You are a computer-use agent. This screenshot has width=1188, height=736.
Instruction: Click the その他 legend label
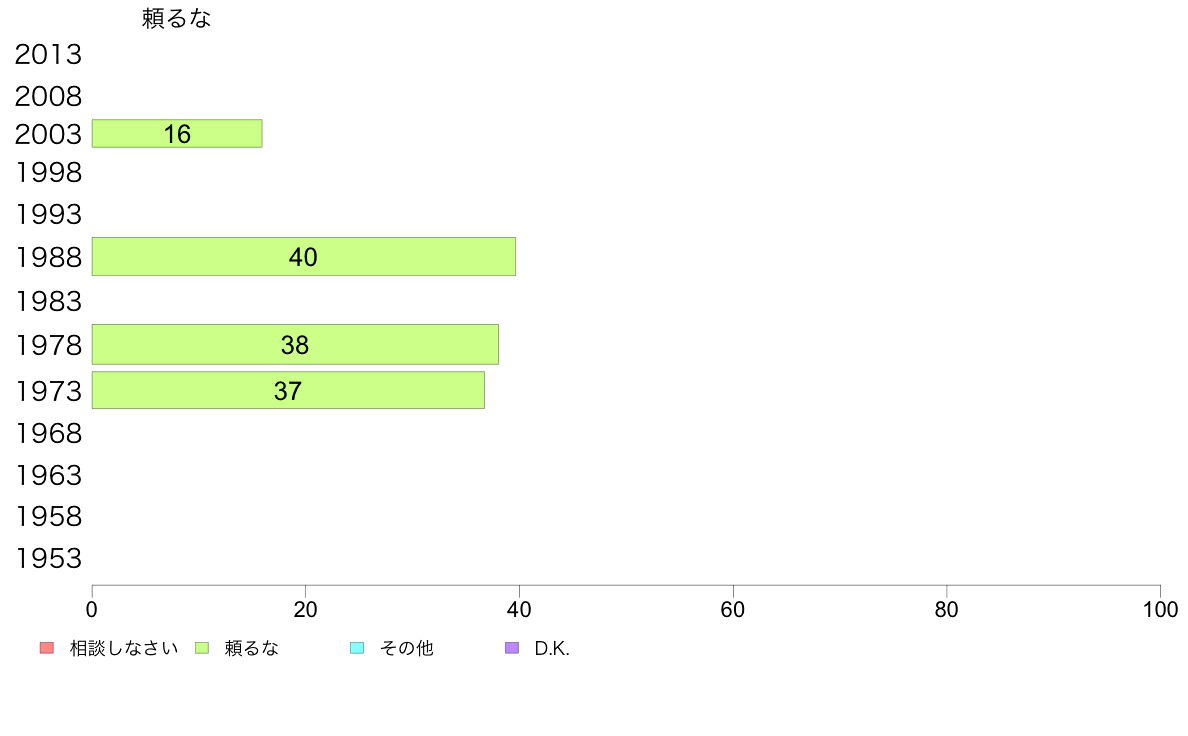(x=406, y=648)
